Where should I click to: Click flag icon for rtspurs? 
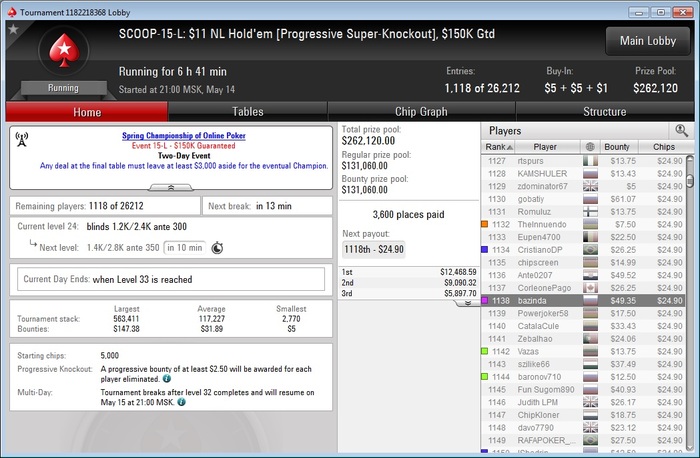pyautogui.click(x=590, y=161)
